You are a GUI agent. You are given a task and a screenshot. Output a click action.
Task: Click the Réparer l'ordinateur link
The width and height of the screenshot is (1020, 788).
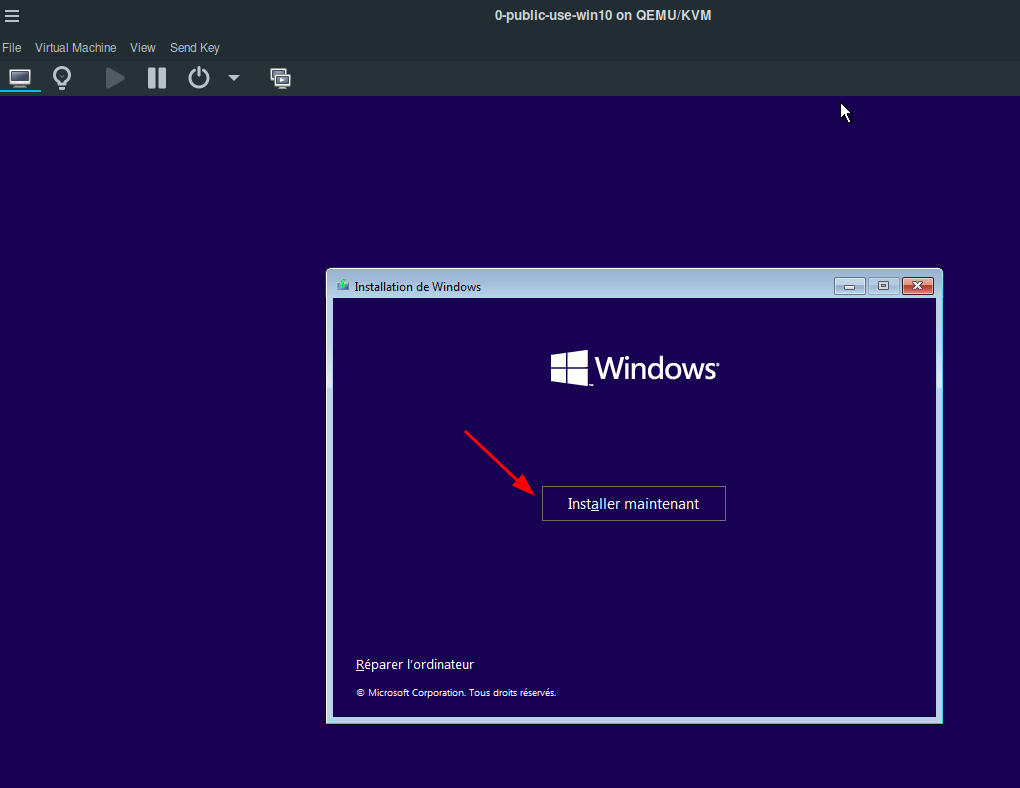click(415, 665)
